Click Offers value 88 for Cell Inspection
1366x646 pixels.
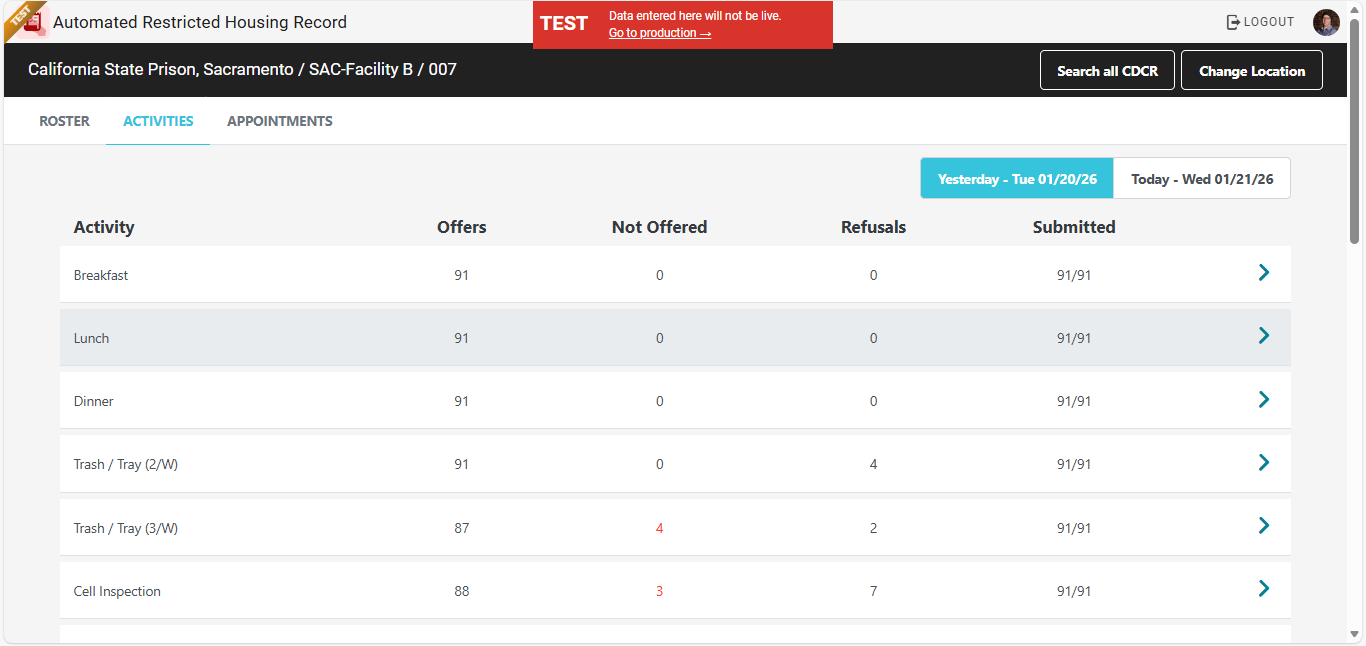[461, 591]
